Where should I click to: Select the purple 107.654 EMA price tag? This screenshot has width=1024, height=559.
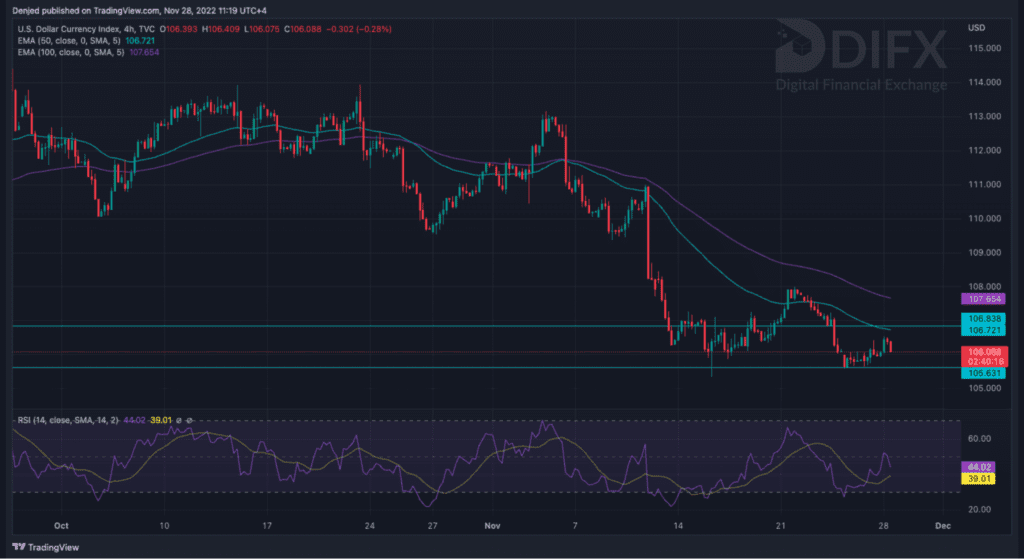coord(983,298)
